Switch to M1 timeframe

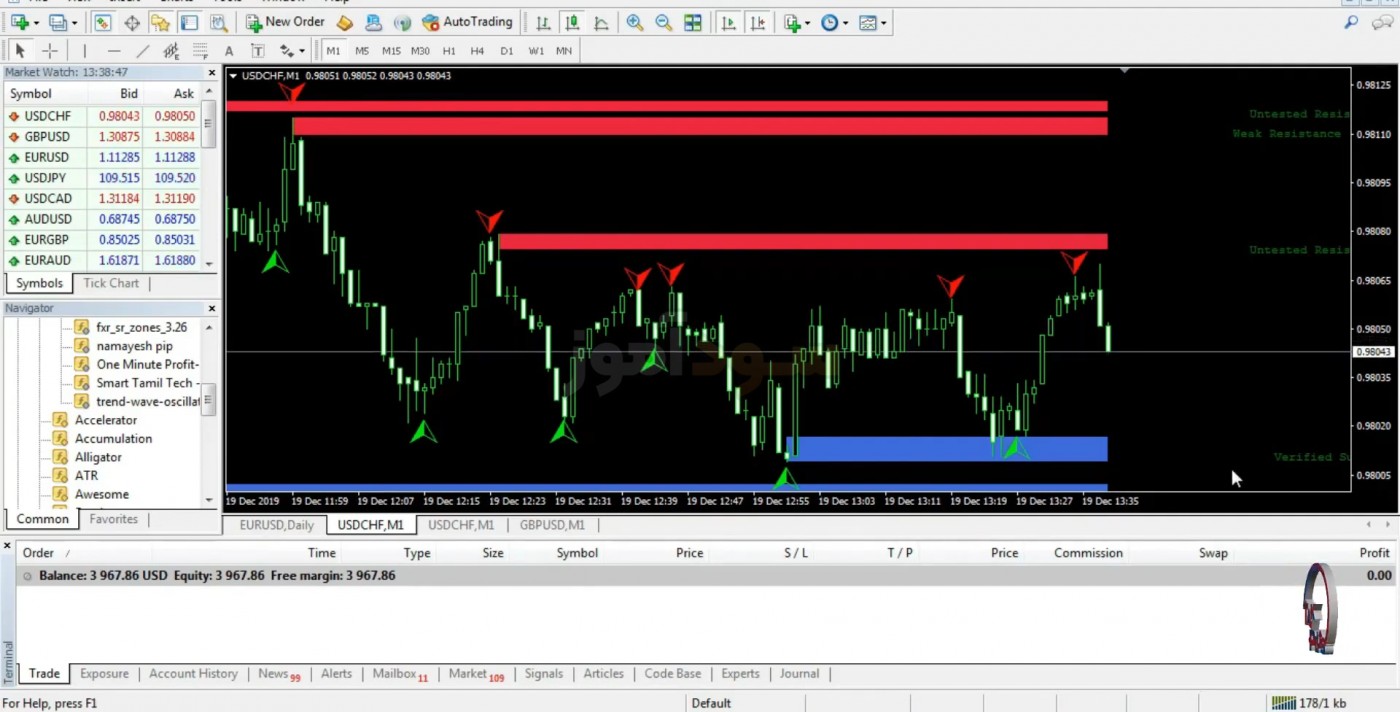click(333, 51)
